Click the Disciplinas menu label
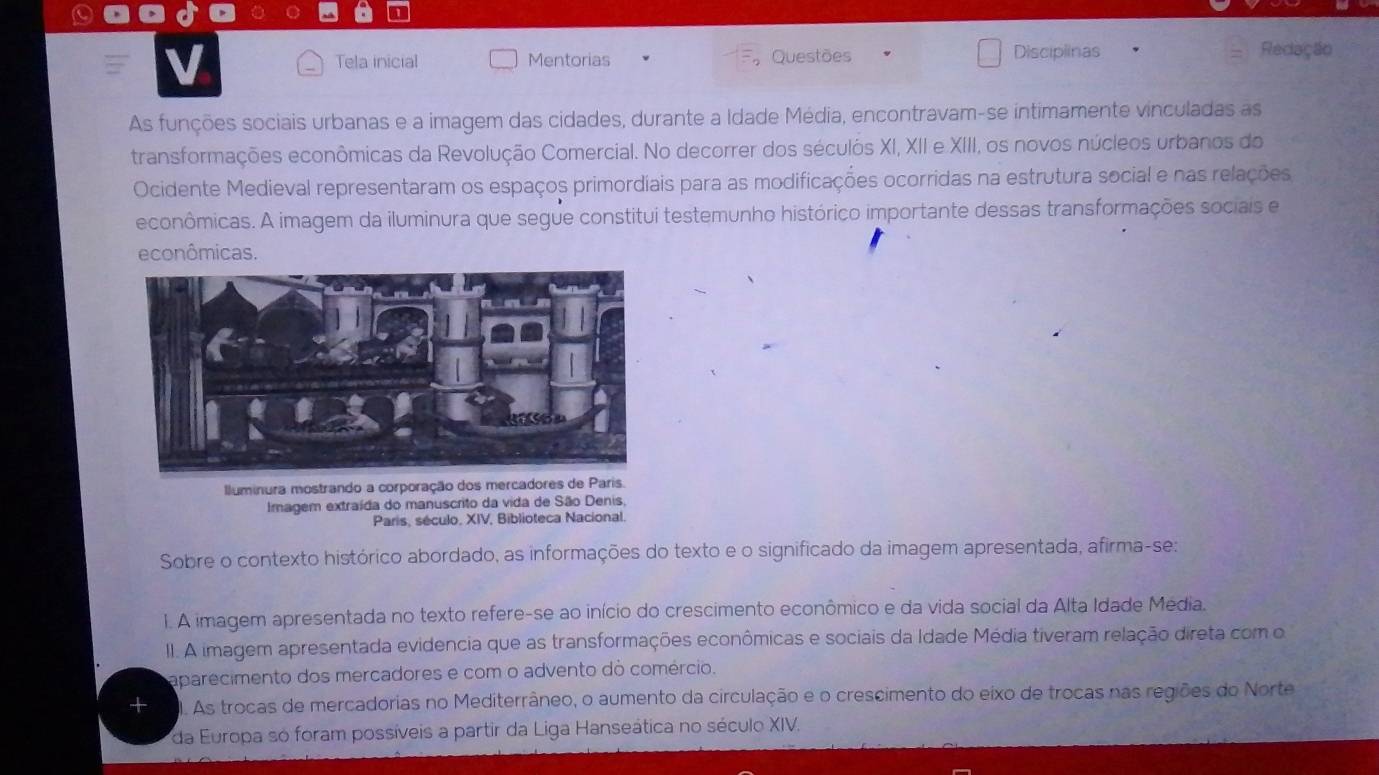1379x775 pixels. point(1056,51)
